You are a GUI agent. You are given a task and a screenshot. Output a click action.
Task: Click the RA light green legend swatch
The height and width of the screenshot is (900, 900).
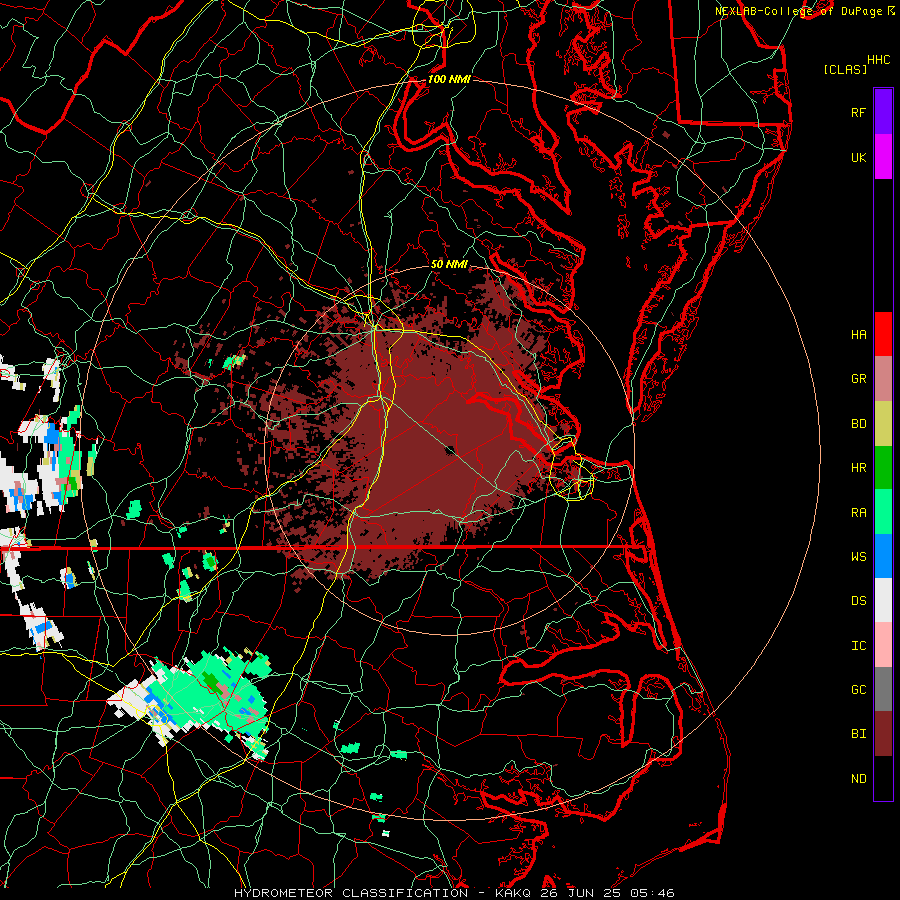[x=883, y=512]
